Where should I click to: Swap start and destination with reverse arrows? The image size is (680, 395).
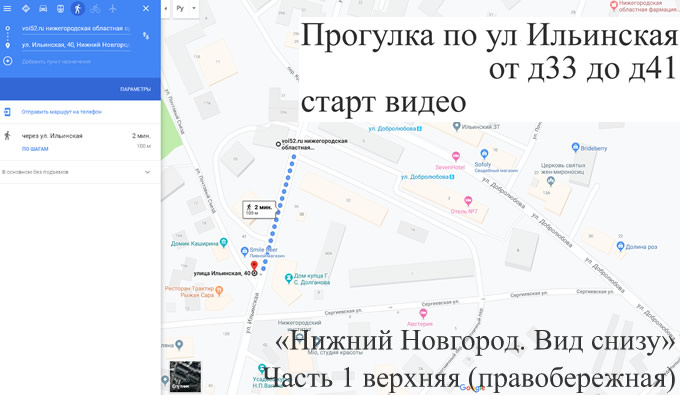[x=146, y=36]
